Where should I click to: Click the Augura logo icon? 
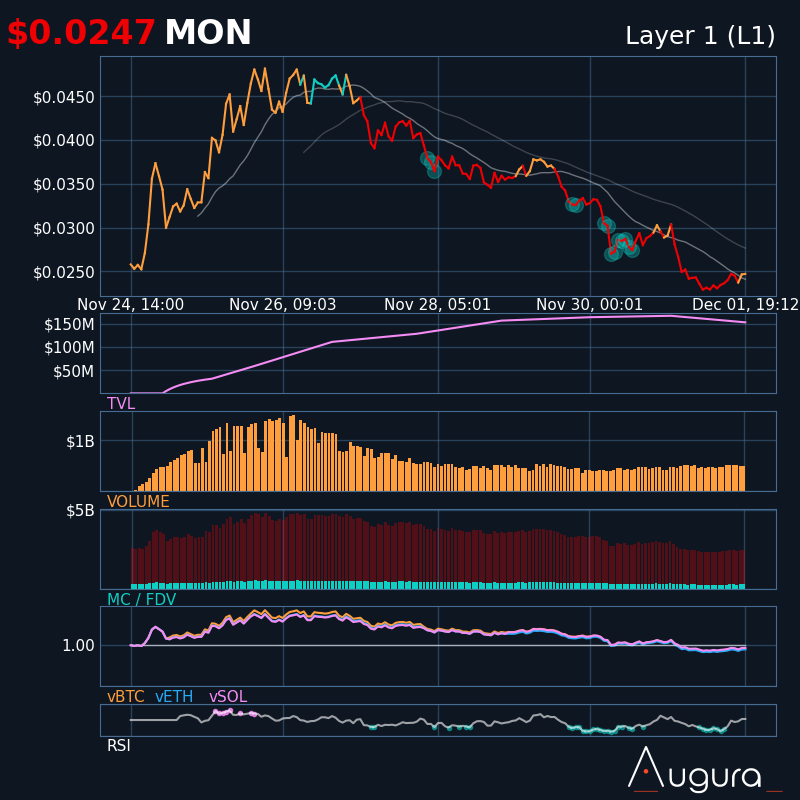point(646,768)
